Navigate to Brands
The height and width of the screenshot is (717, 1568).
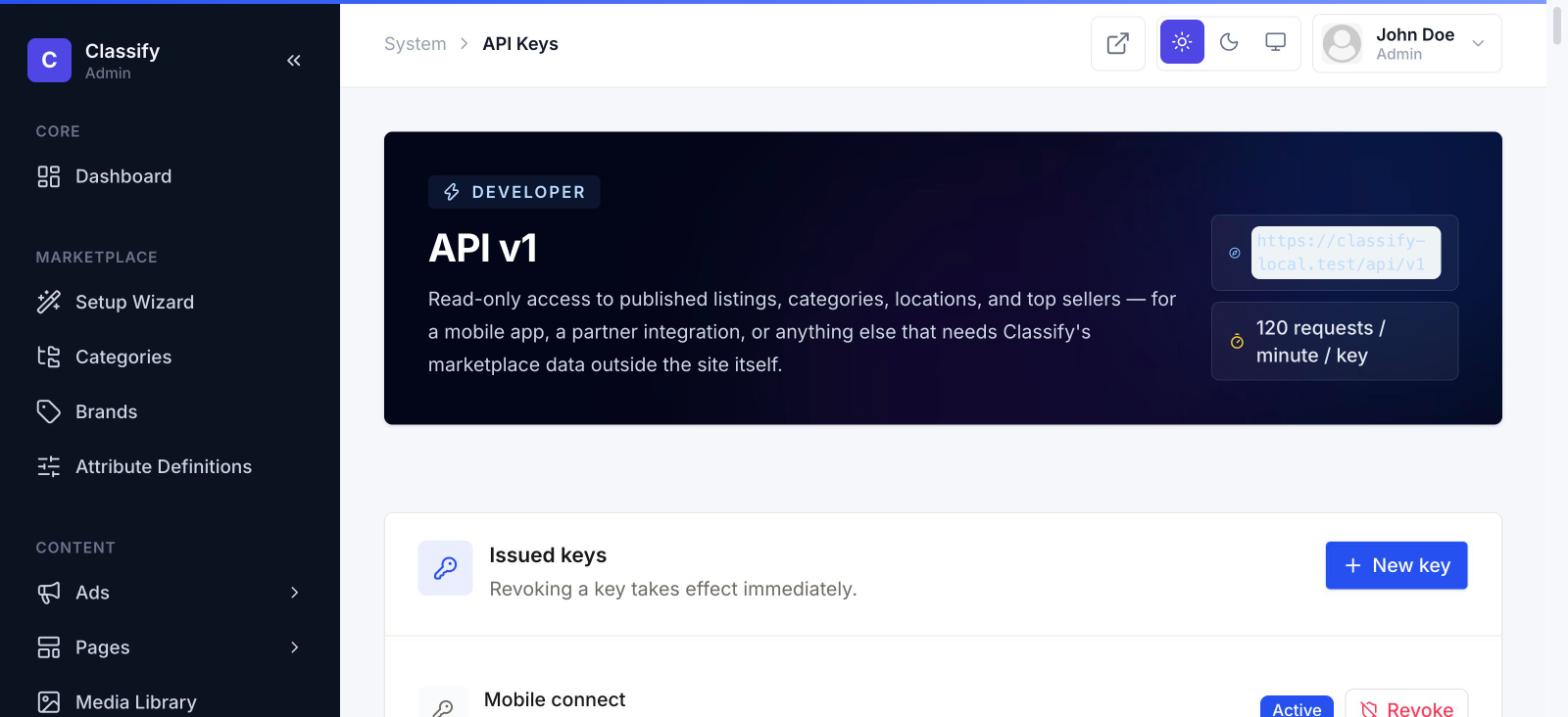(x=170, y=412)
